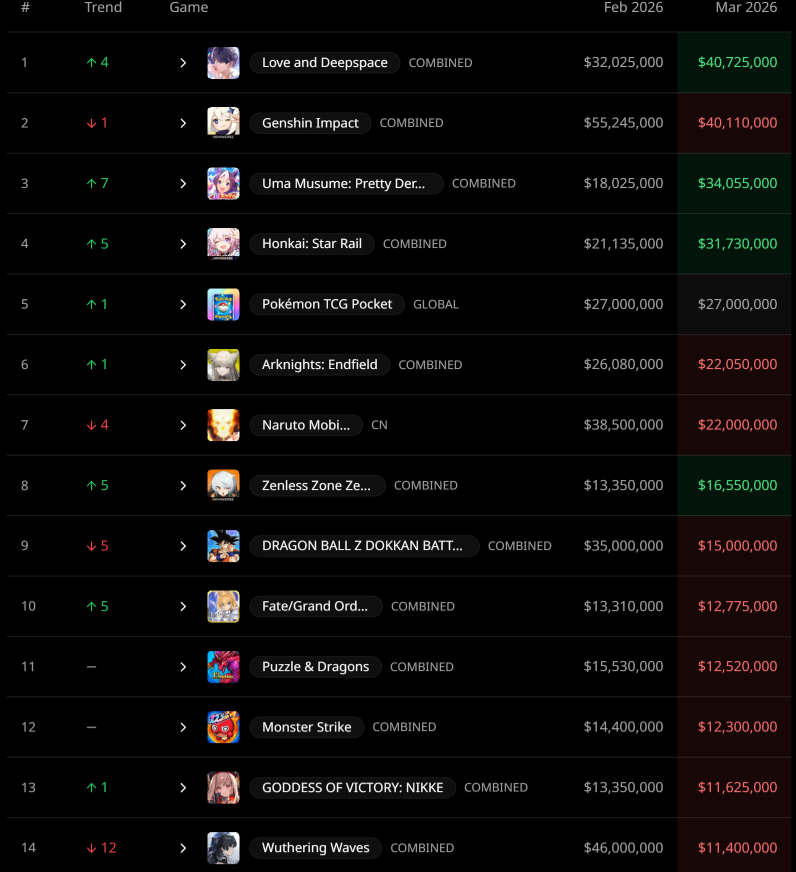This screenshot has height=872, width=796.
Task: Click the Monster Strike name pill
Action: coord(306,727)
